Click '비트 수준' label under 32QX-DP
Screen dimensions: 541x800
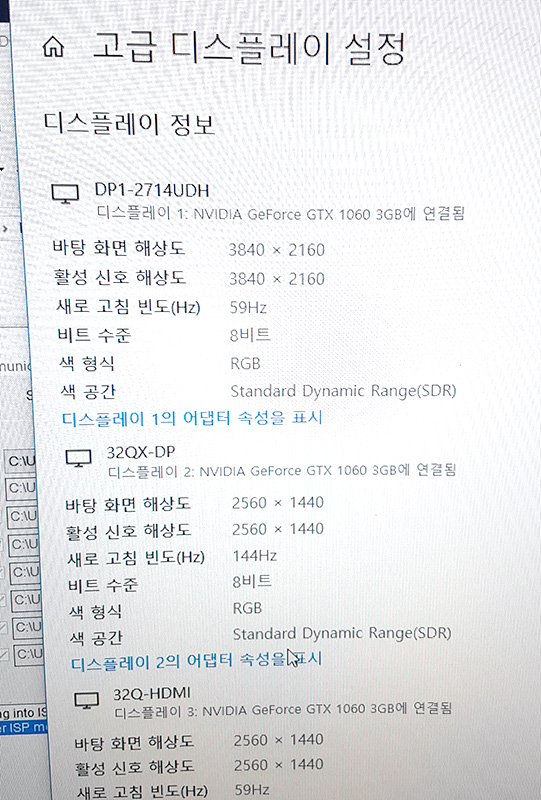pos(103,585)
